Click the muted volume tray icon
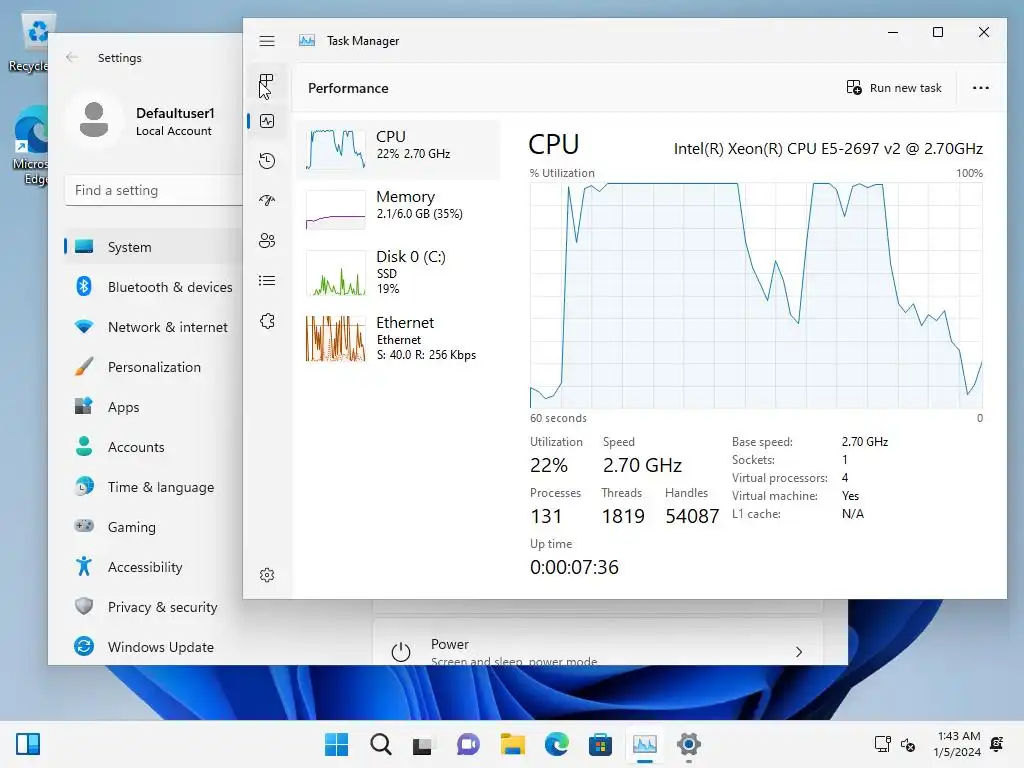The image size is (1024, 768). pos(908,744)
